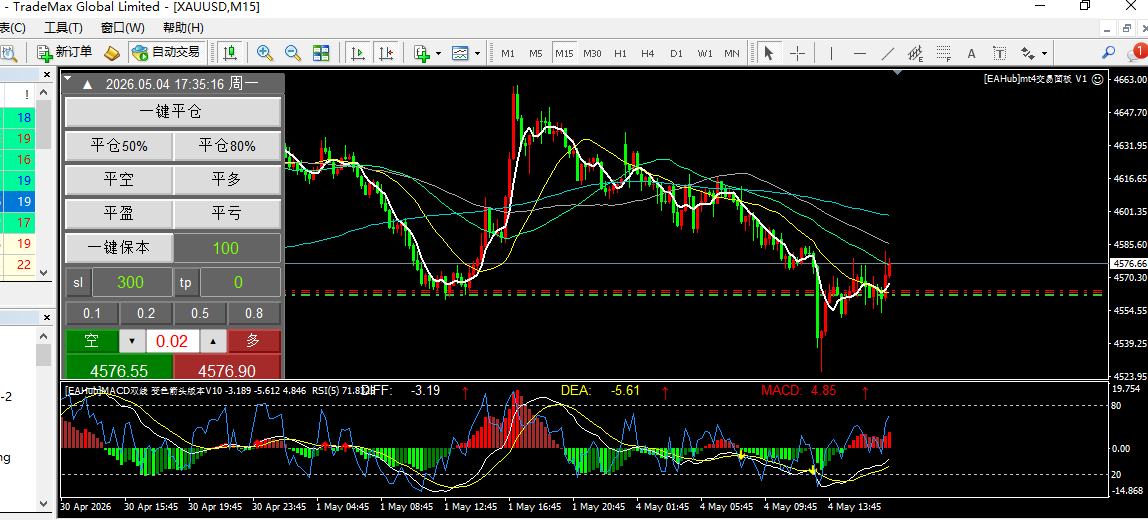The height and width of the screenshot is (520, 1148).
Task: Choose the equidistant channel tool
Action: pos(915,53)
